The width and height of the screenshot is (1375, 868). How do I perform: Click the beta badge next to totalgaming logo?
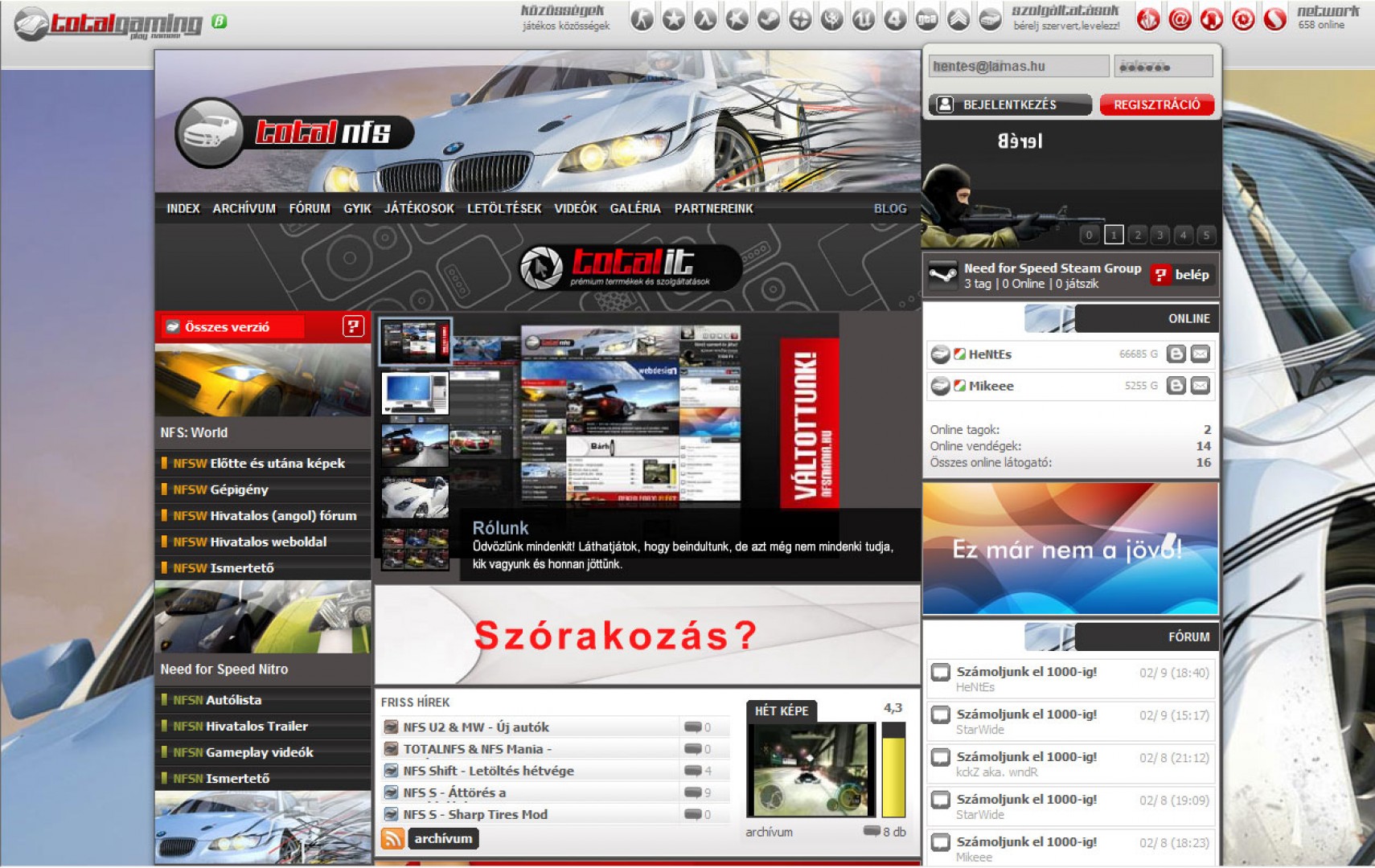click(x=219, y=22)
